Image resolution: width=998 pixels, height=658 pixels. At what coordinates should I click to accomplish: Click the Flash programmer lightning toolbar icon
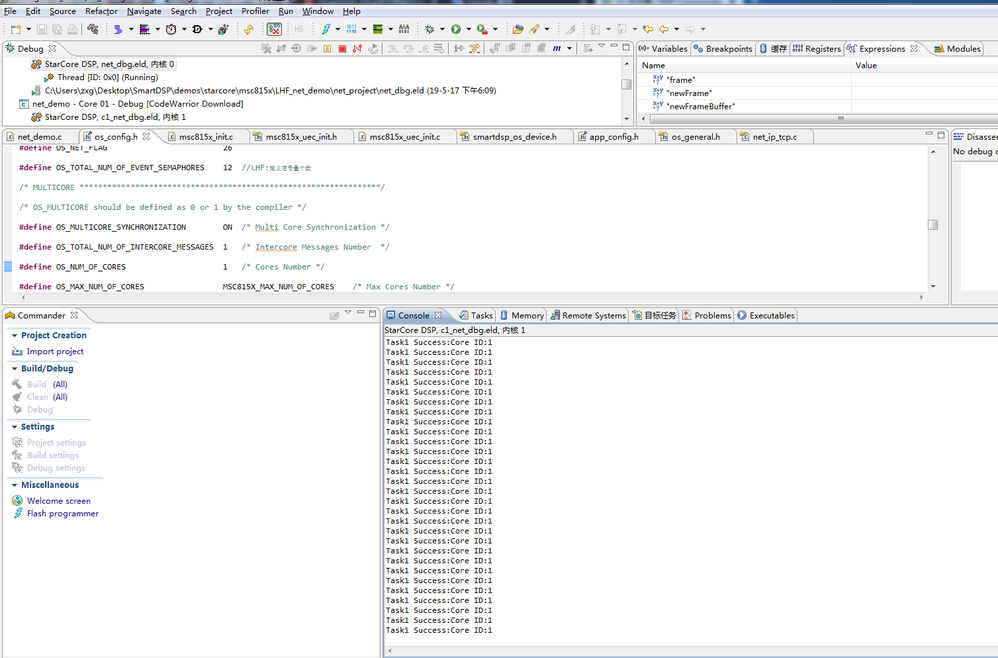(326, 29)
